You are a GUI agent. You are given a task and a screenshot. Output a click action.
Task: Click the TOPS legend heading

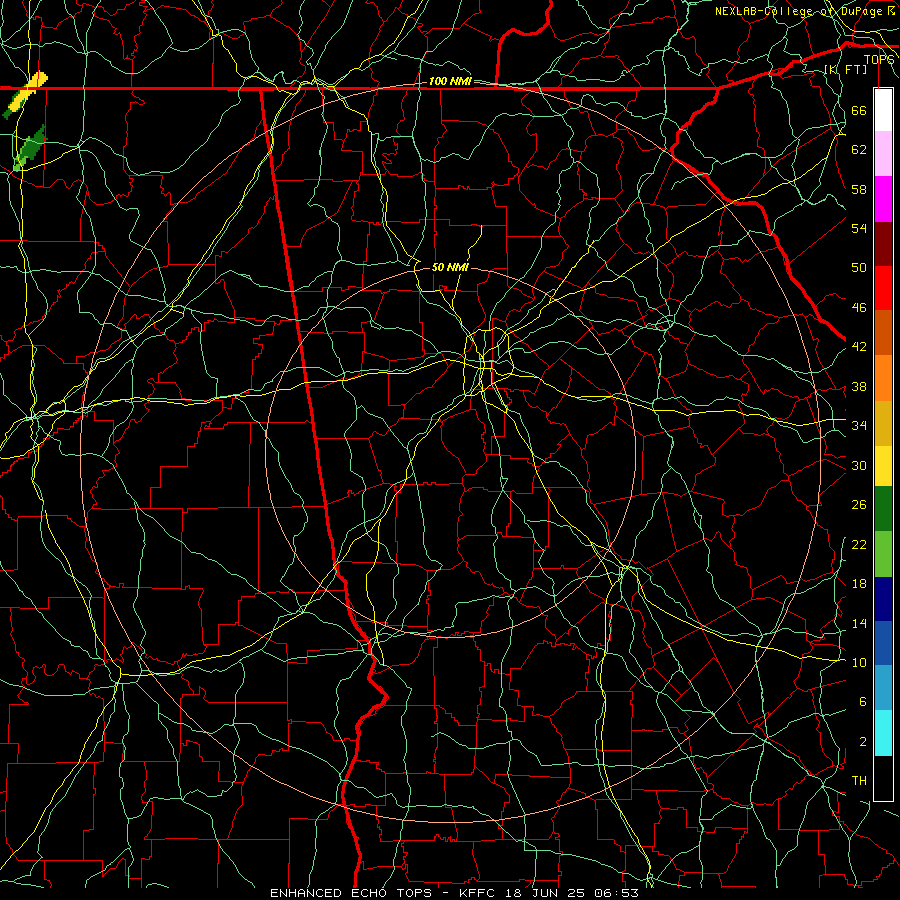pyautogui.click(x=879, y=59)
